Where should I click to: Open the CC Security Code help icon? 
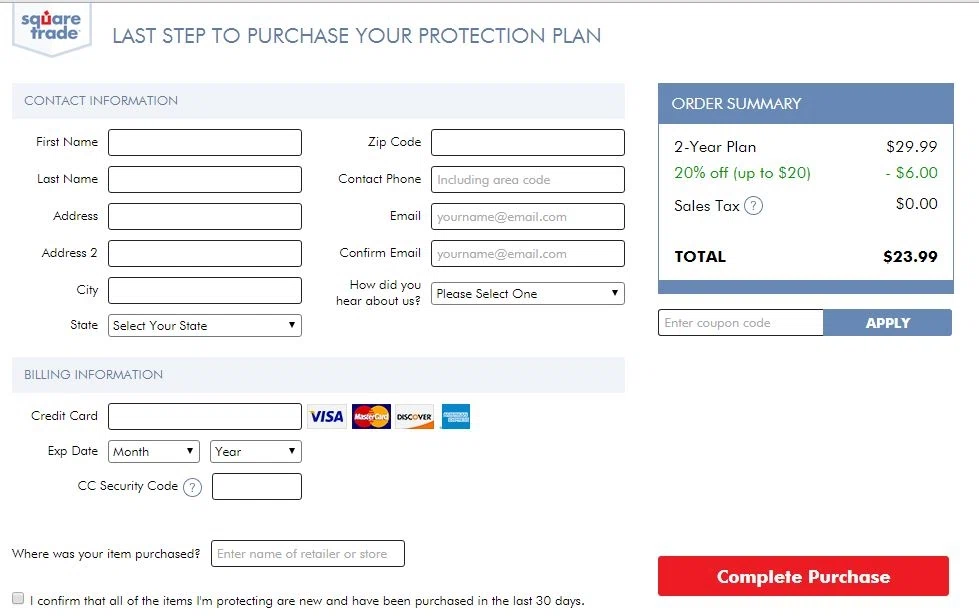pyautogui.click(x=192, y=487)
